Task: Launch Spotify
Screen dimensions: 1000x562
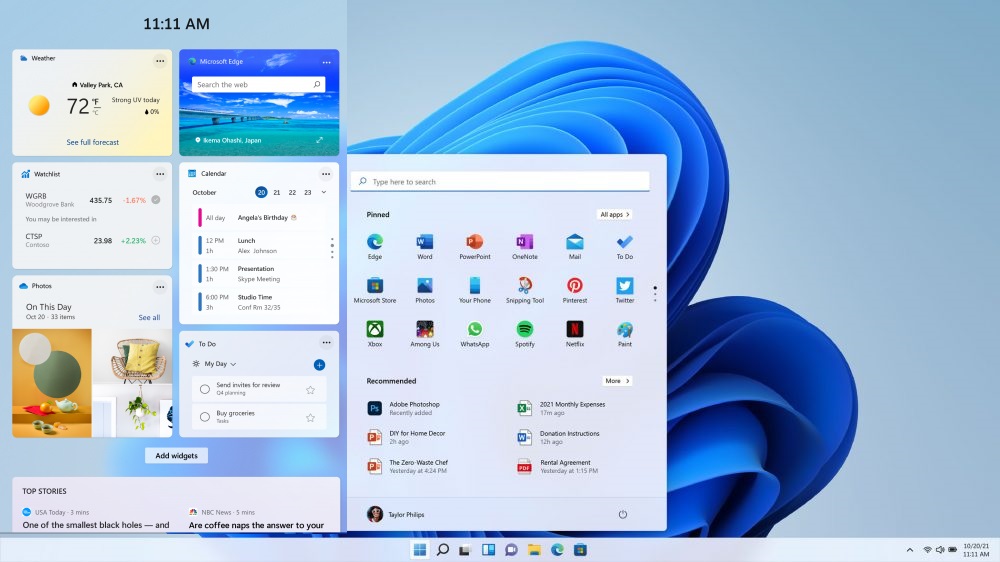Action: tap(524, 334)
